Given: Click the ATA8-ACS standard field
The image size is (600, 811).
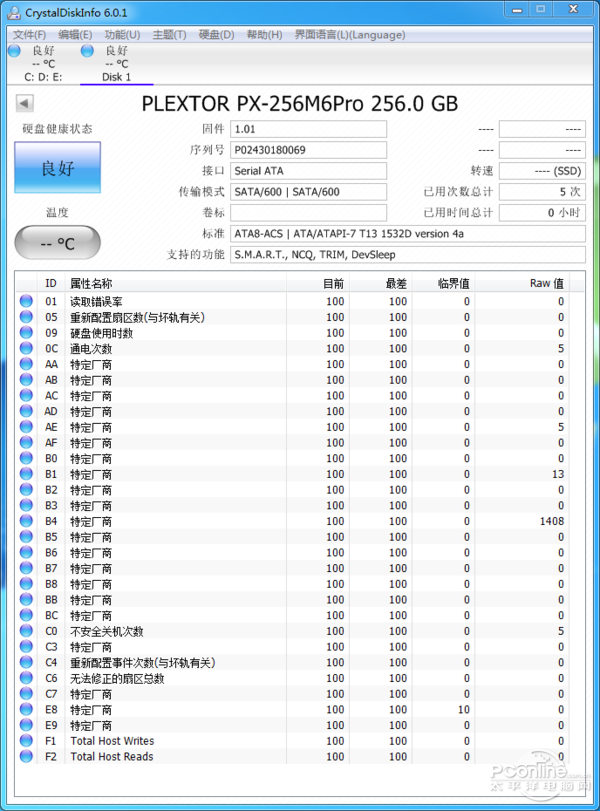Looking at the screenshot, I should point(408,234).
